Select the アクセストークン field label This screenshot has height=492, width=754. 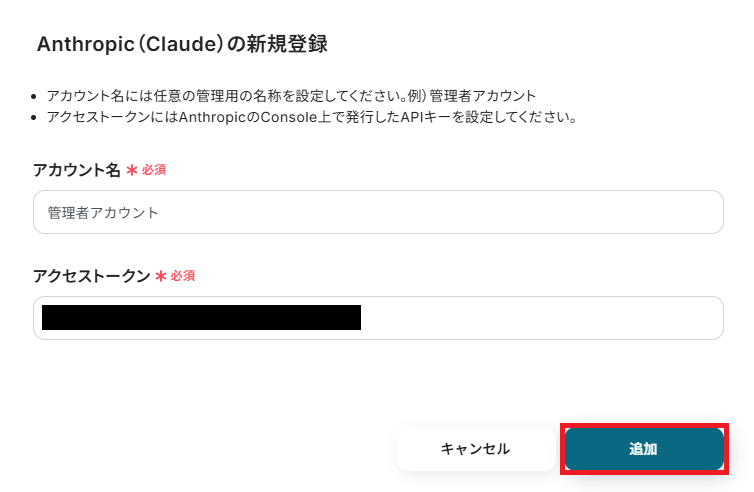coord(91,276)
